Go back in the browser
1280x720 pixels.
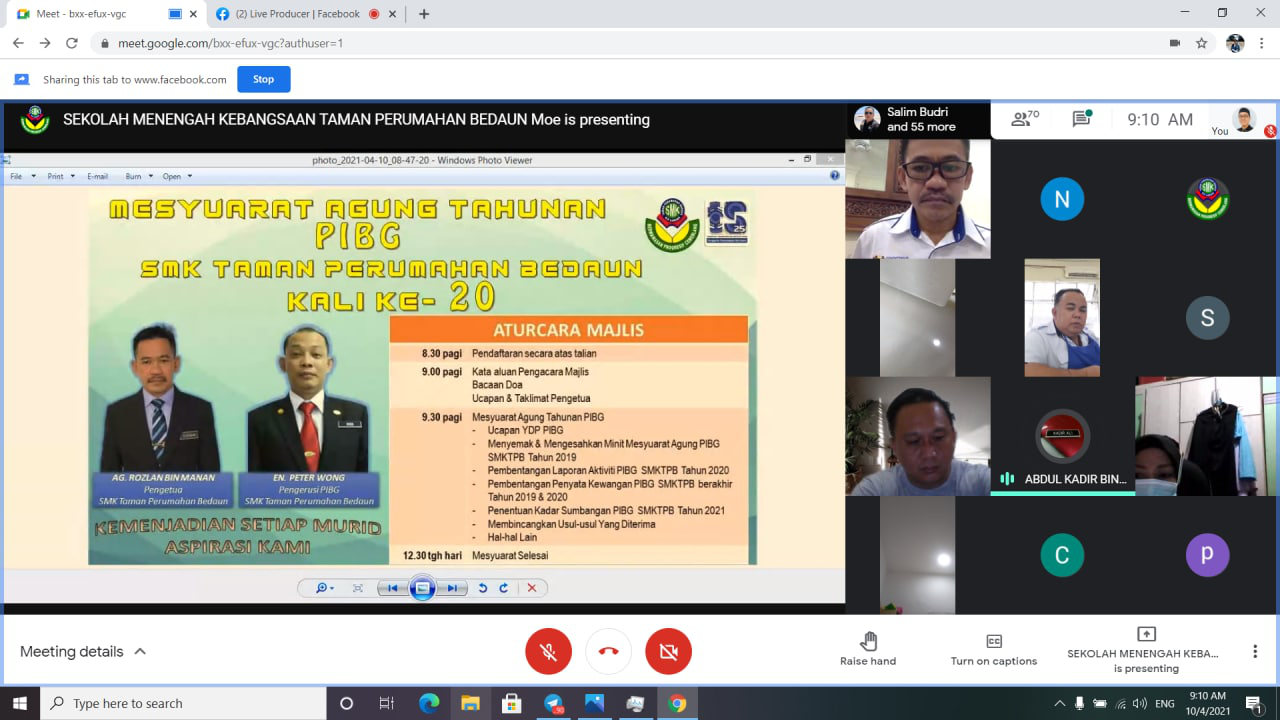click(18, 43)
